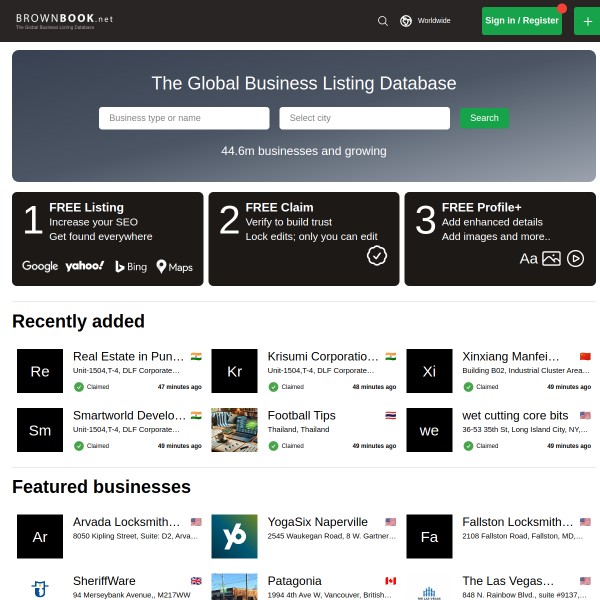Click the India flag beside Real Estate in Pun...
The height and width of the screenshot is (600, 600).
[x=196, y=356]
